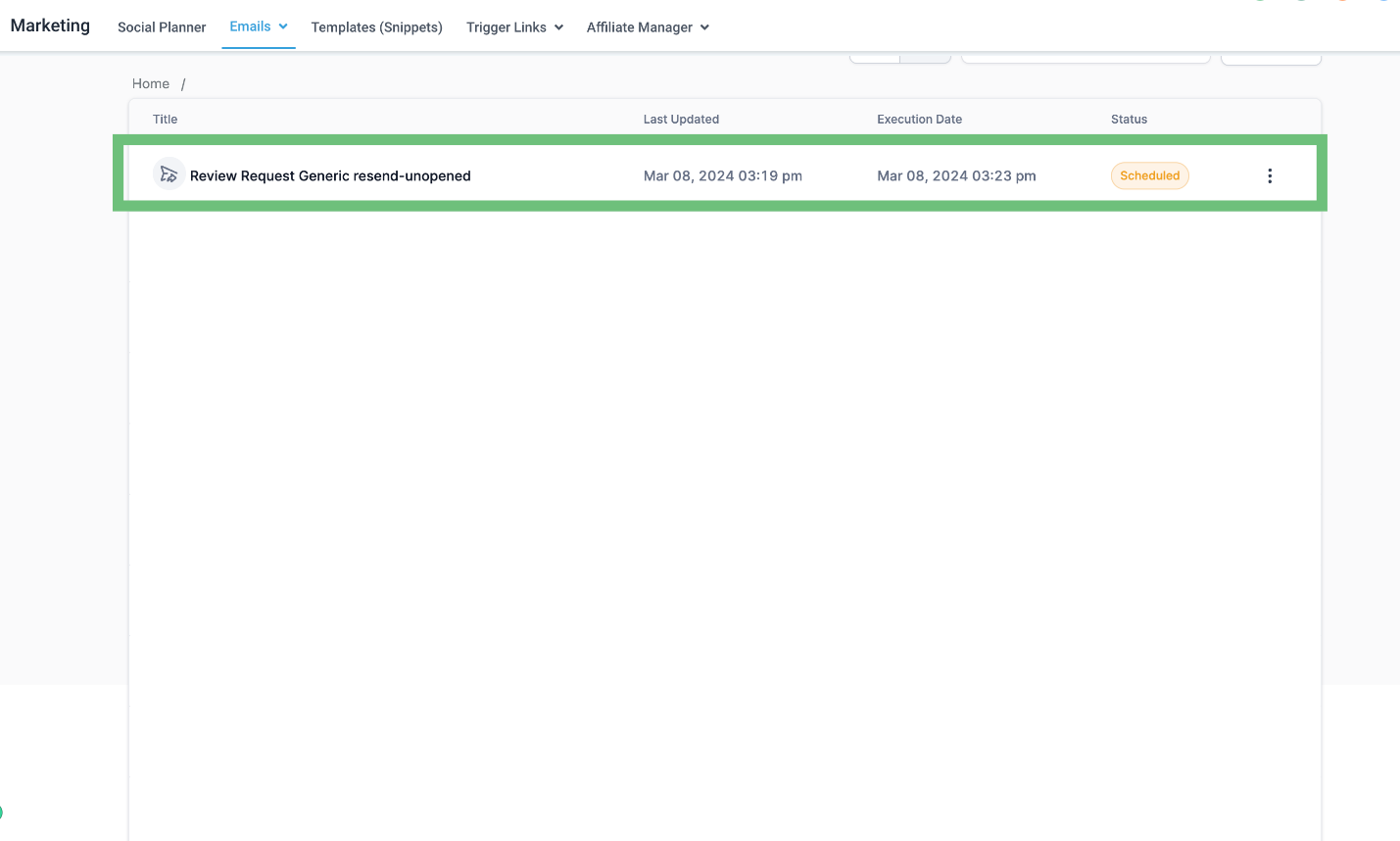Click the Status column header
The width and height of the screenshot is (1400, 841).
[1129, 119]
